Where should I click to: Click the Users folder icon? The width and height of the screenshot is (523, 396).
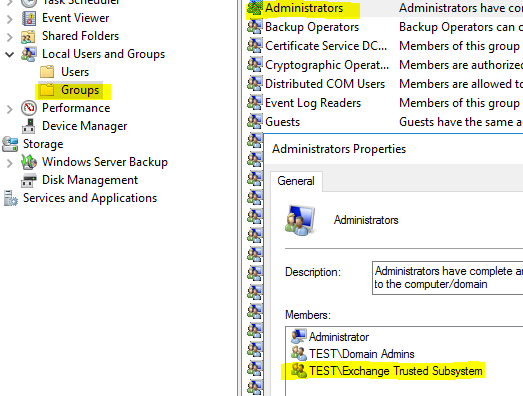pyautogui.click(x=47, y=72)
